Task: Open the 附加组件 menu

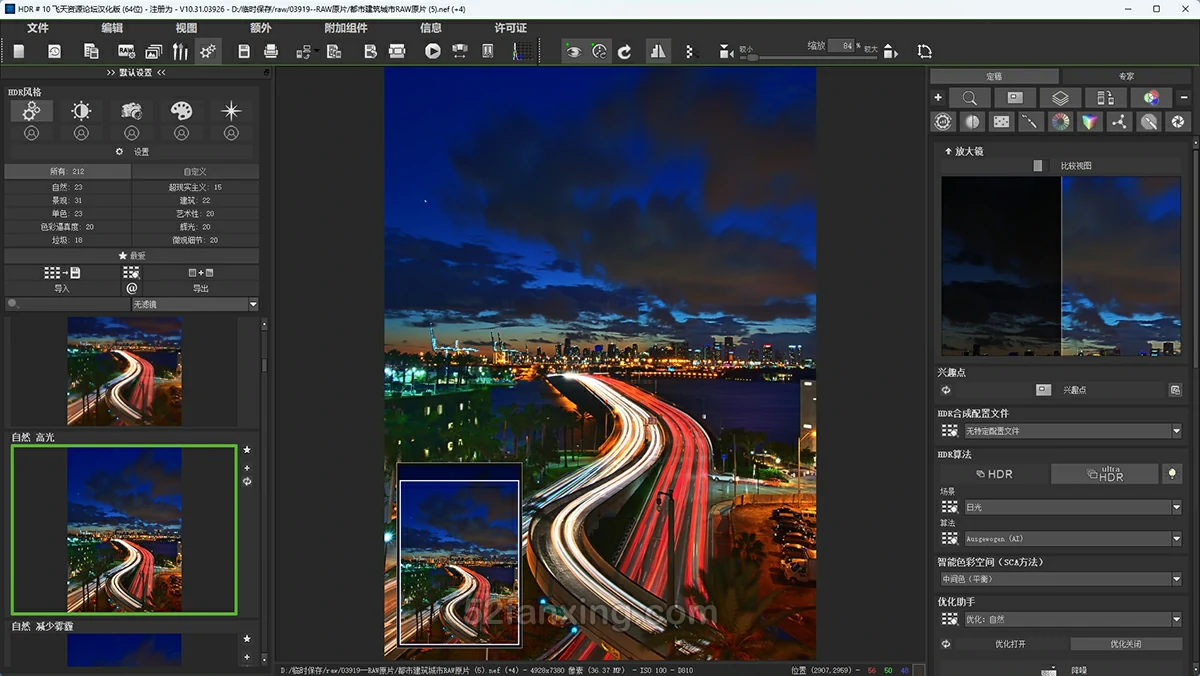Action: click(x=346, y=28)
